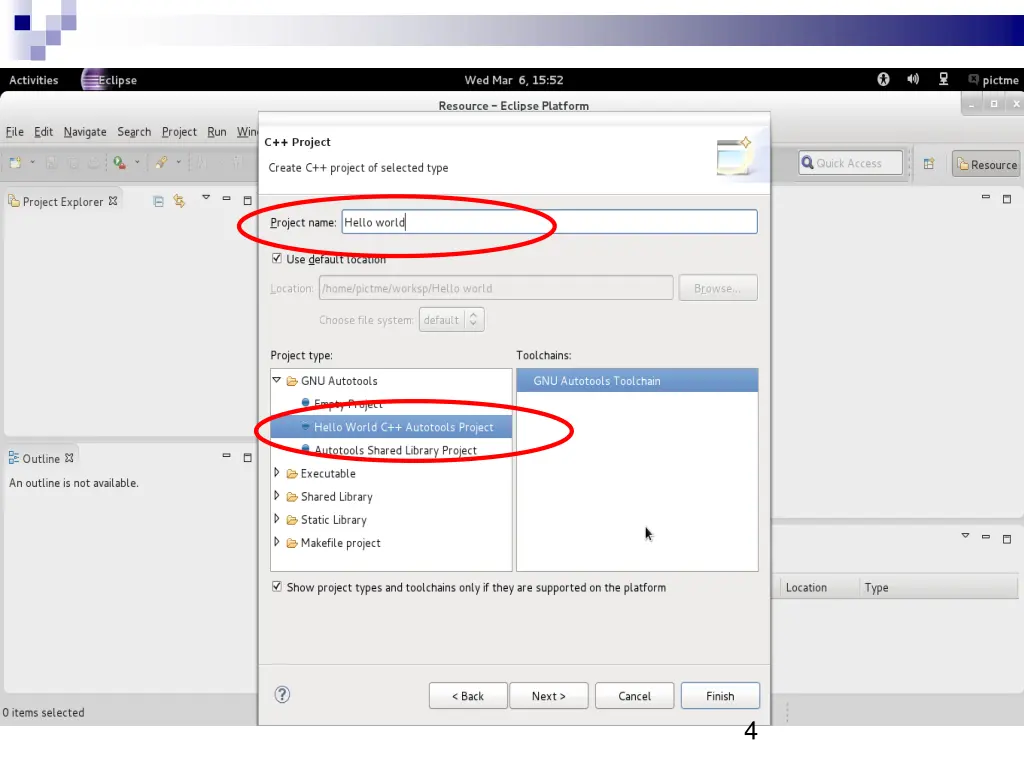Expand the Static Library project type
The height and width of the screenshot is (768, 1024).
(x=277, y=519)
